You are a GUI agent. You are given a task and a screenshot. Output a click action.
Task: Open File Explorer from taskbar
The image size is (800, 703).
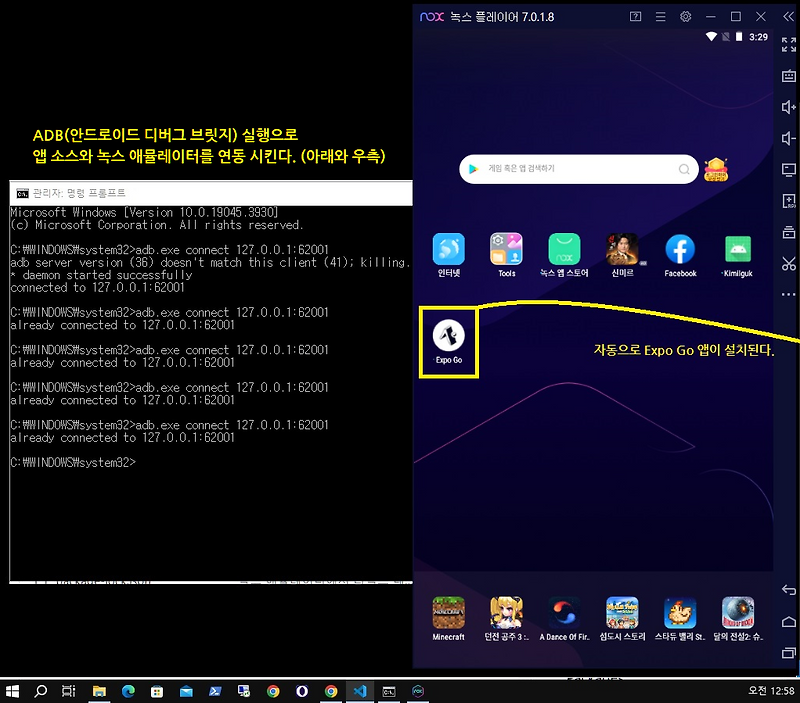pyautogui.click(x=99, y=691)
